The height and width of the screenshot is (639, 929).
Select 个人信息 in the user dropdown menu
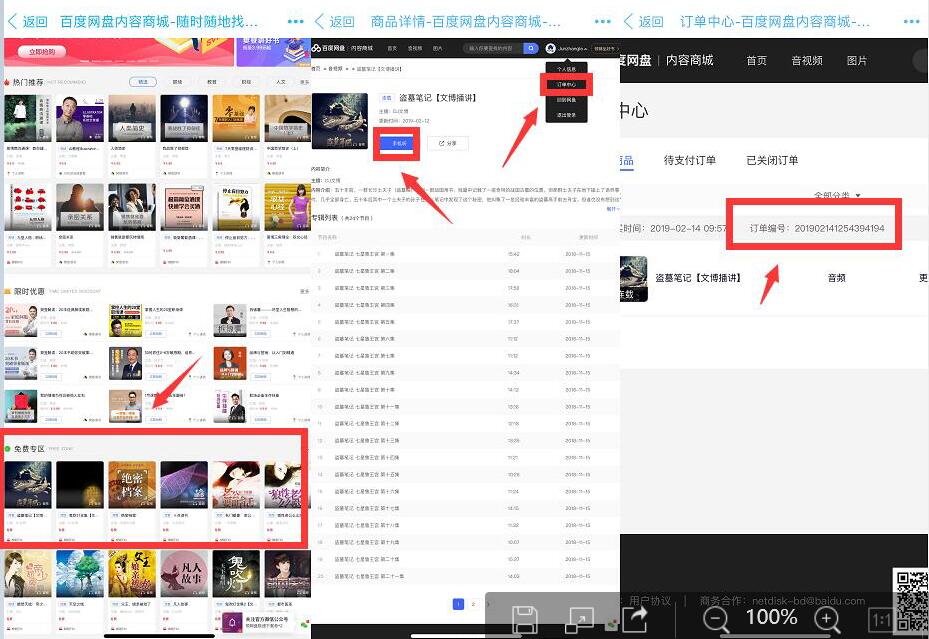(x=566, y=69)
